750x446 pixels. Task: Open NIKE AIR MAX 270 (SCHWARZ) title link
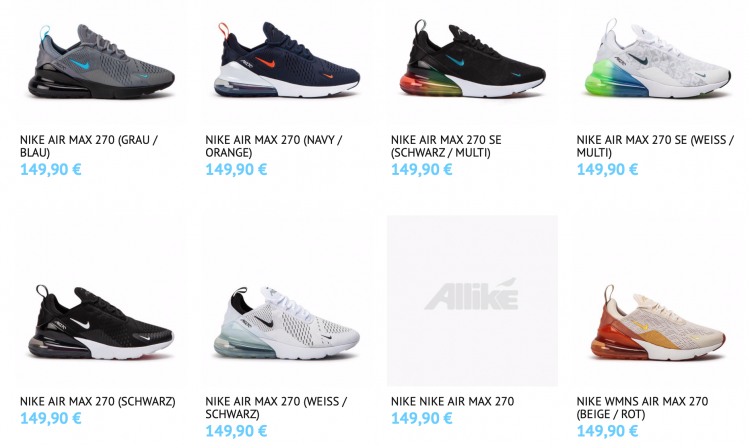[x=98, y=401]
